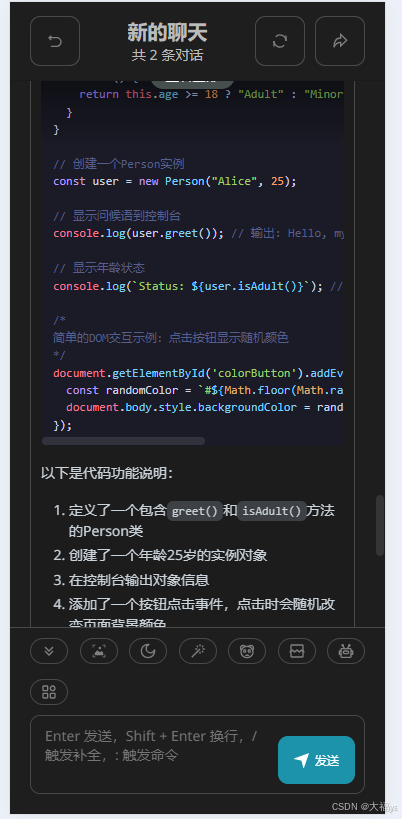Click the 新的聊天 chat title
402x819 pixels.
pos(167,33)
